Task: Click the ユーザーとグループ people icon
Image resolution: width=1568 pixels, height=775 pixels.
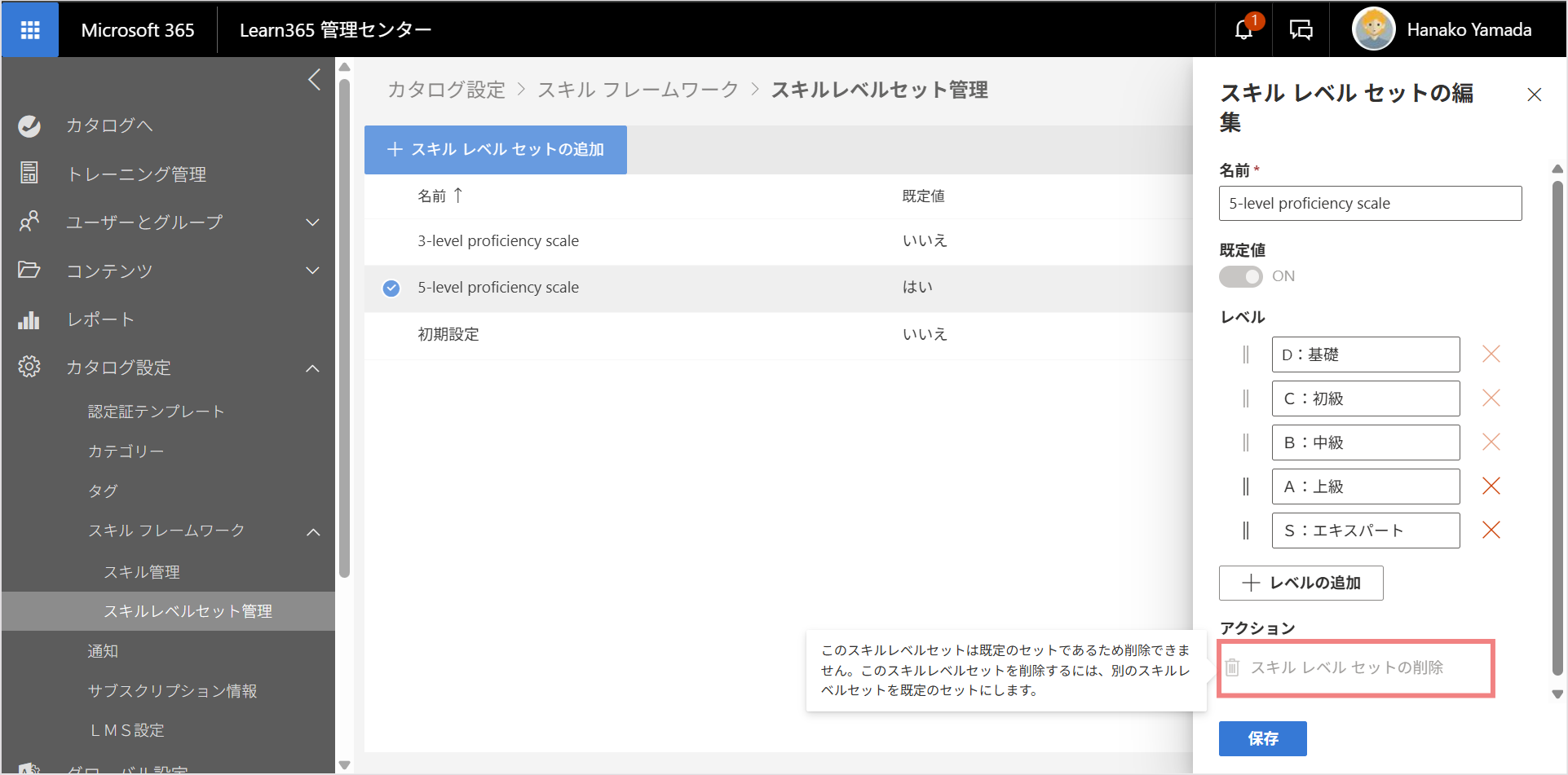Action: [29, 221]
